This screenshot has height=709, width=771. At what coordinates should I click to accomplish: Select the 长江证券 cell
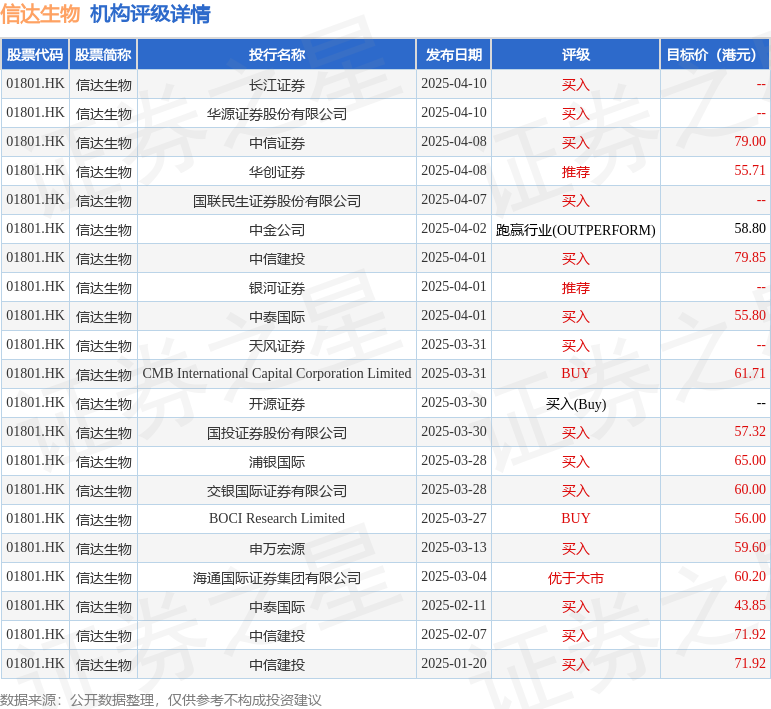[277, 85]
